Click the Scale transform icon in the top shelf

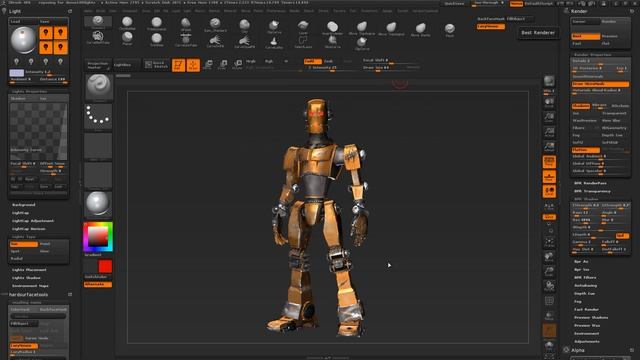tap(222, 64)
